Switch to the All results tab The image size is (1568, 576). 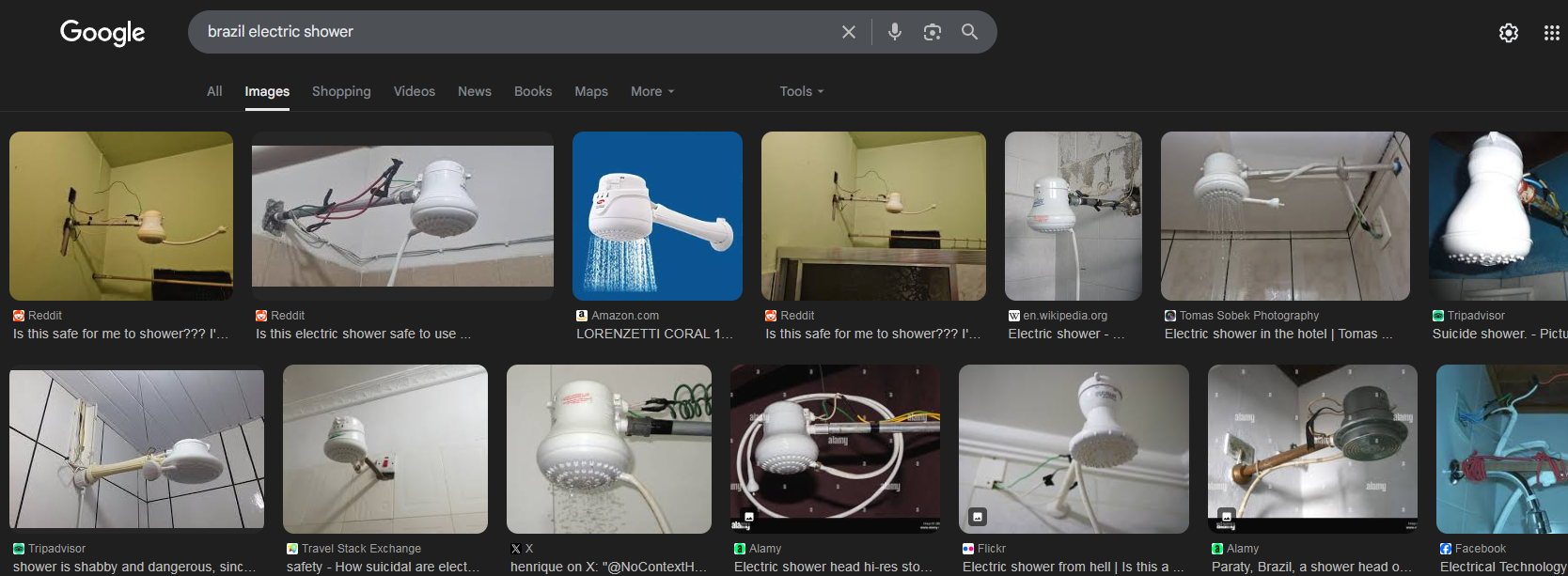click(x=214, y=91)
